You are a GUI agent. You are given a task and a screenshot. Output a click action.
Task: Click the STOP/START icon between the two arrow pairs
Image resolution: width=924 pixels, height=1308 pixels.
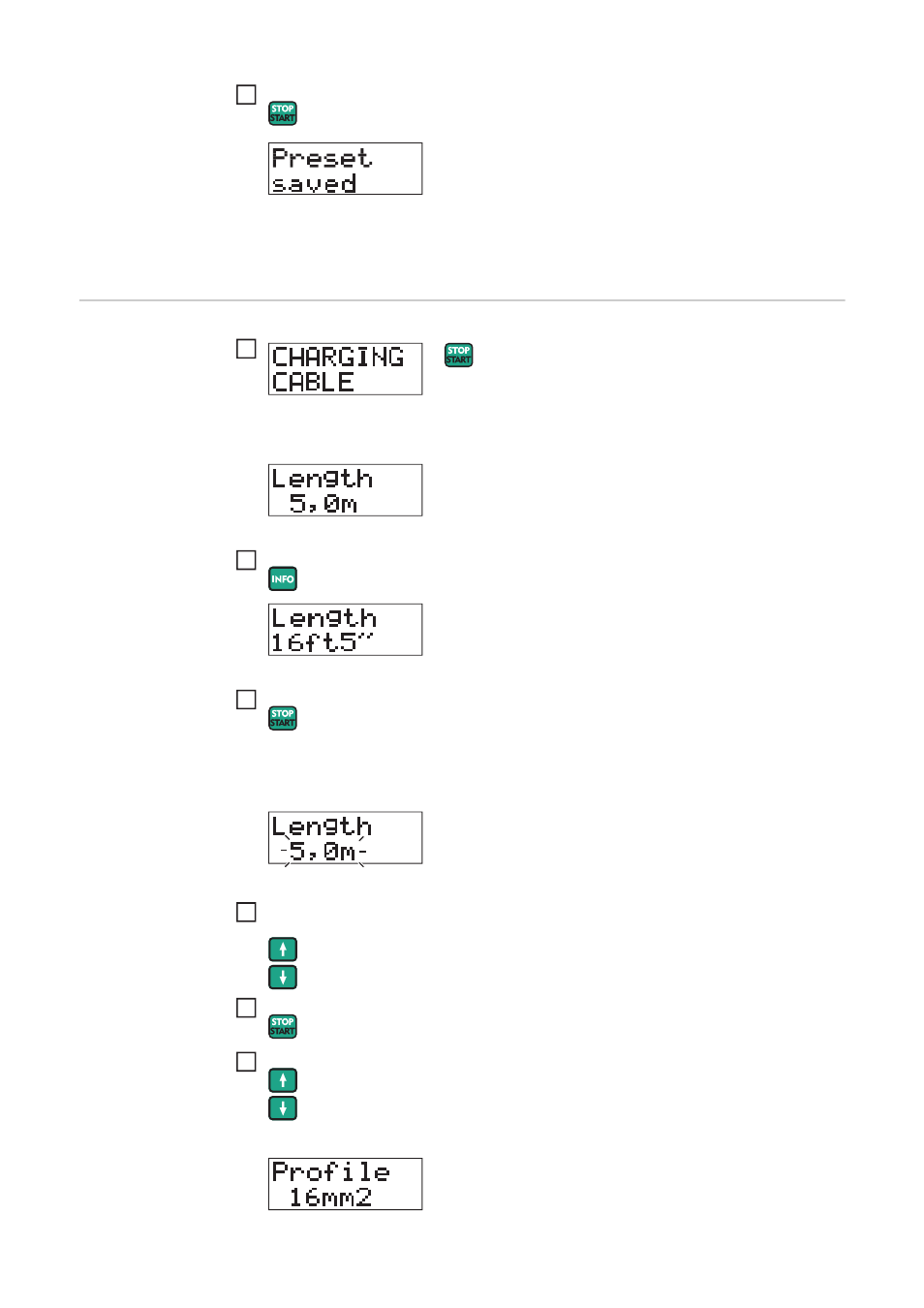pos(283,1026)
